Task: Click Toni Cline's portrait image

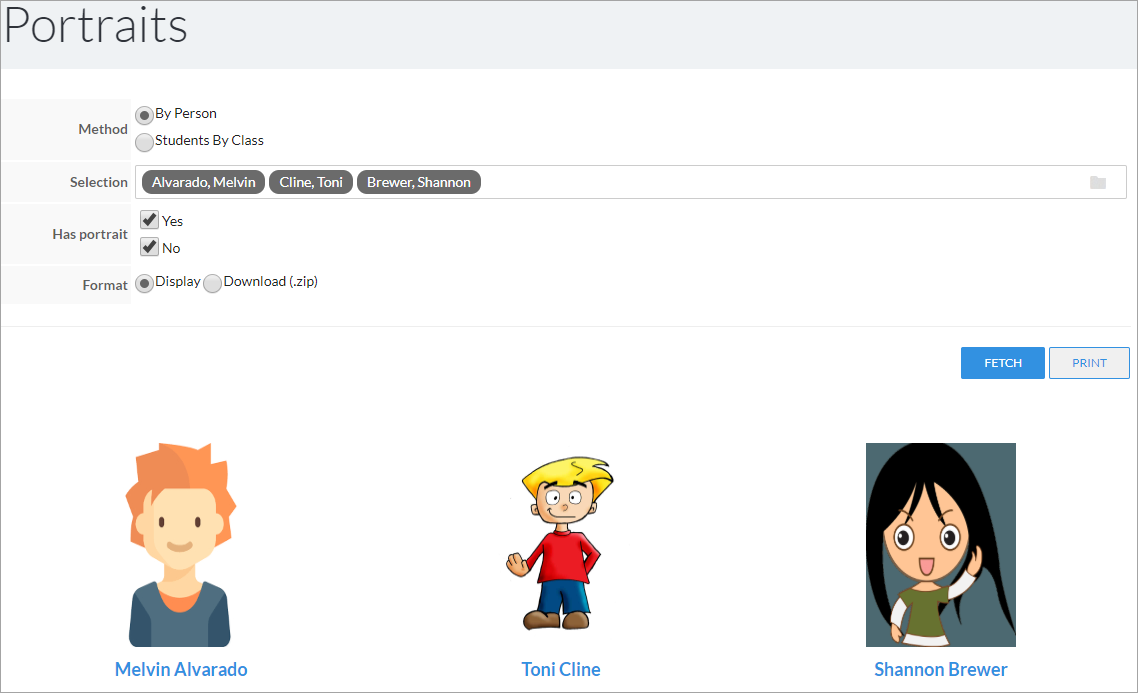Action: tap(560, 543)
